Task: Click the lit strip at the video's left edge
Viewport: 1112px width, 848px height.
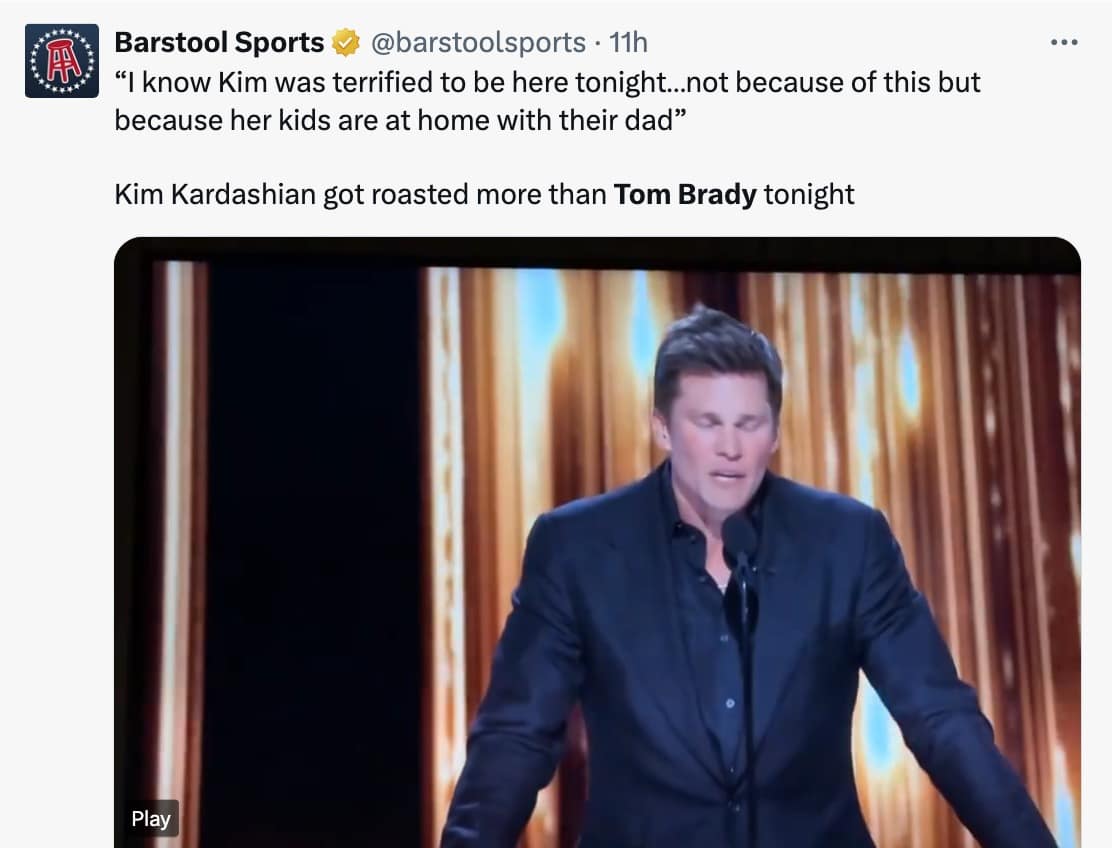Action: [x=180, y=500]
